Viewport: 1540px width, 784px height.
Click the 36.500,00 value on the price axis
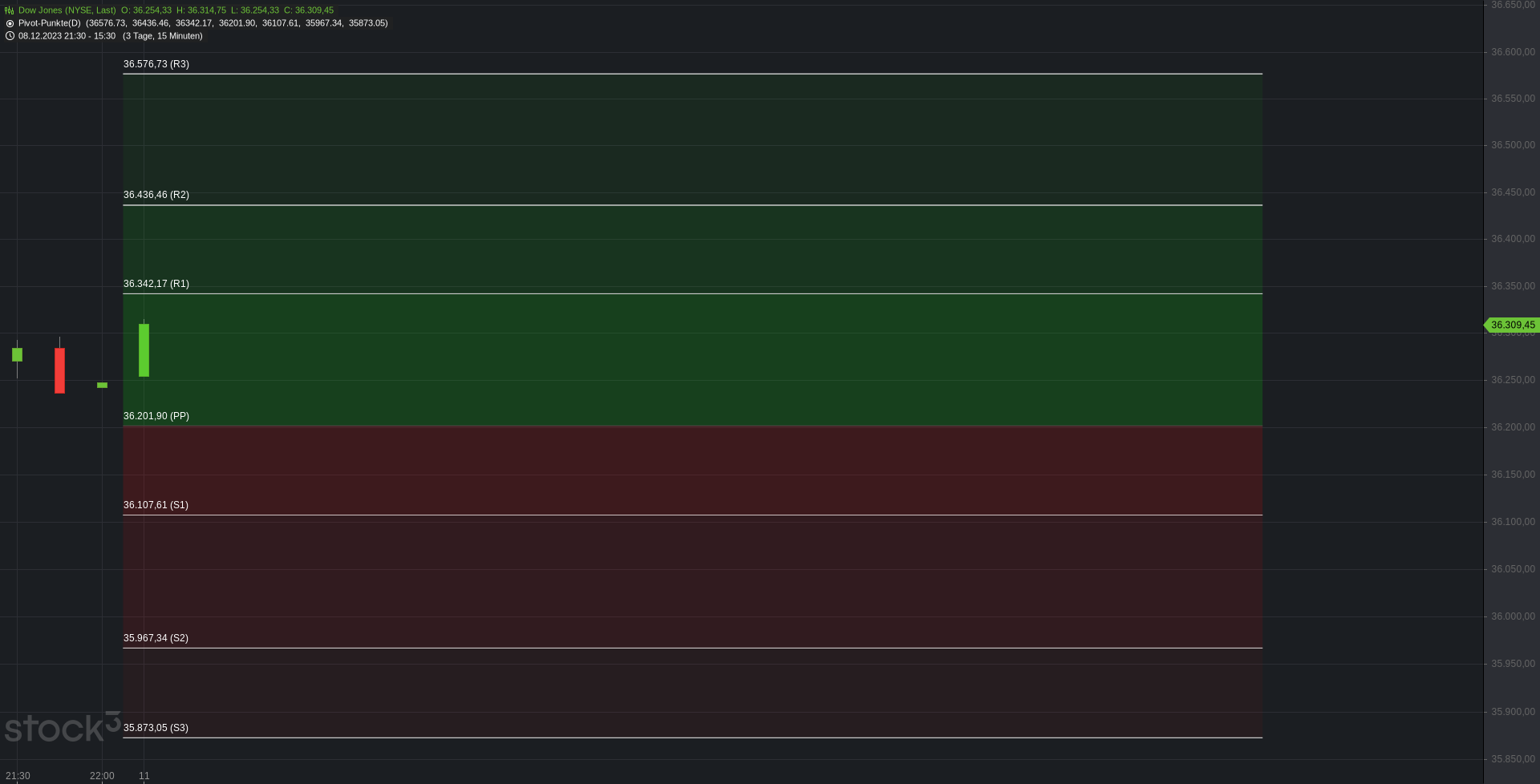tap(1513, 145)
